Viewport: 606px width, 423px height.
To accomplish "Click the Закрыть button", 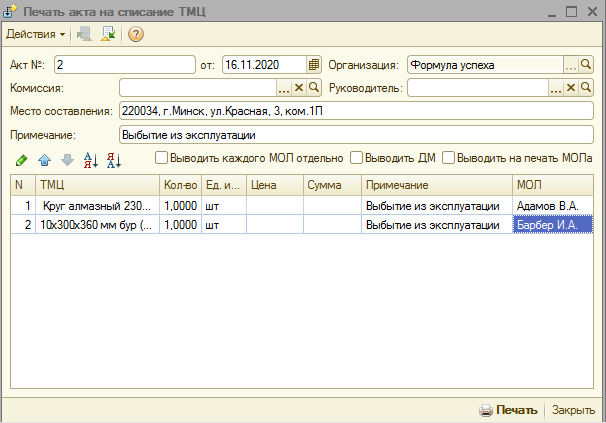I will click(573, 410).
